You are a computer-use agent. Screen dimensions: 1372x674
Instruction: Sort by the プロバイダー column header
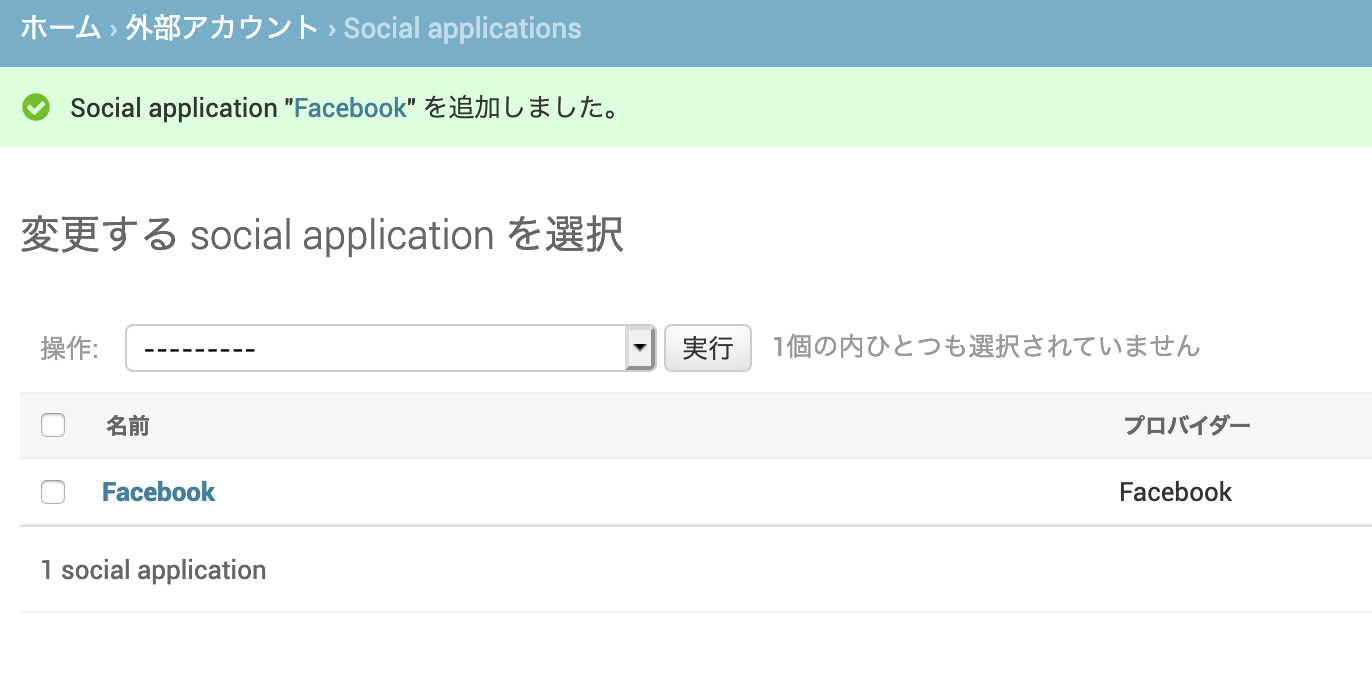(x=1186, y=426)
